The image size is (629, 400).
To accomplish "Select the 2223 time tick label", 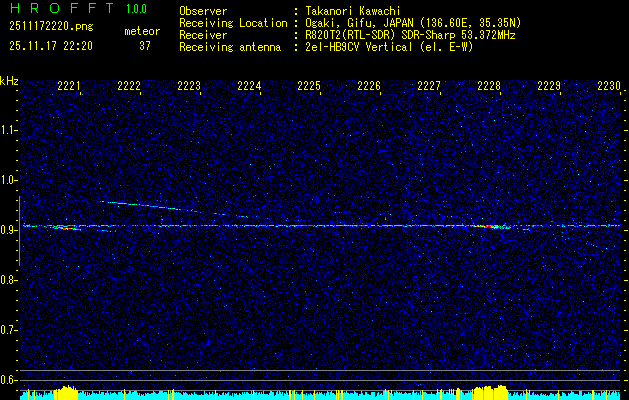I will (189, 87).
